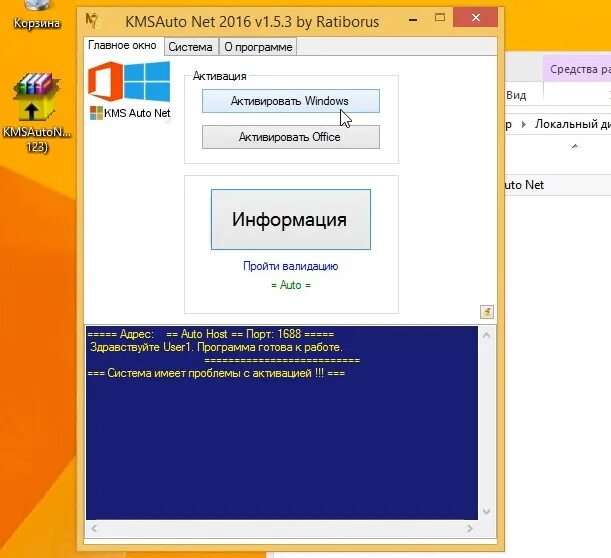Select the …uto Net file row in Explorer window
Image resolution: width=611 pixels, height=558 pixels.
pos(558,185)
